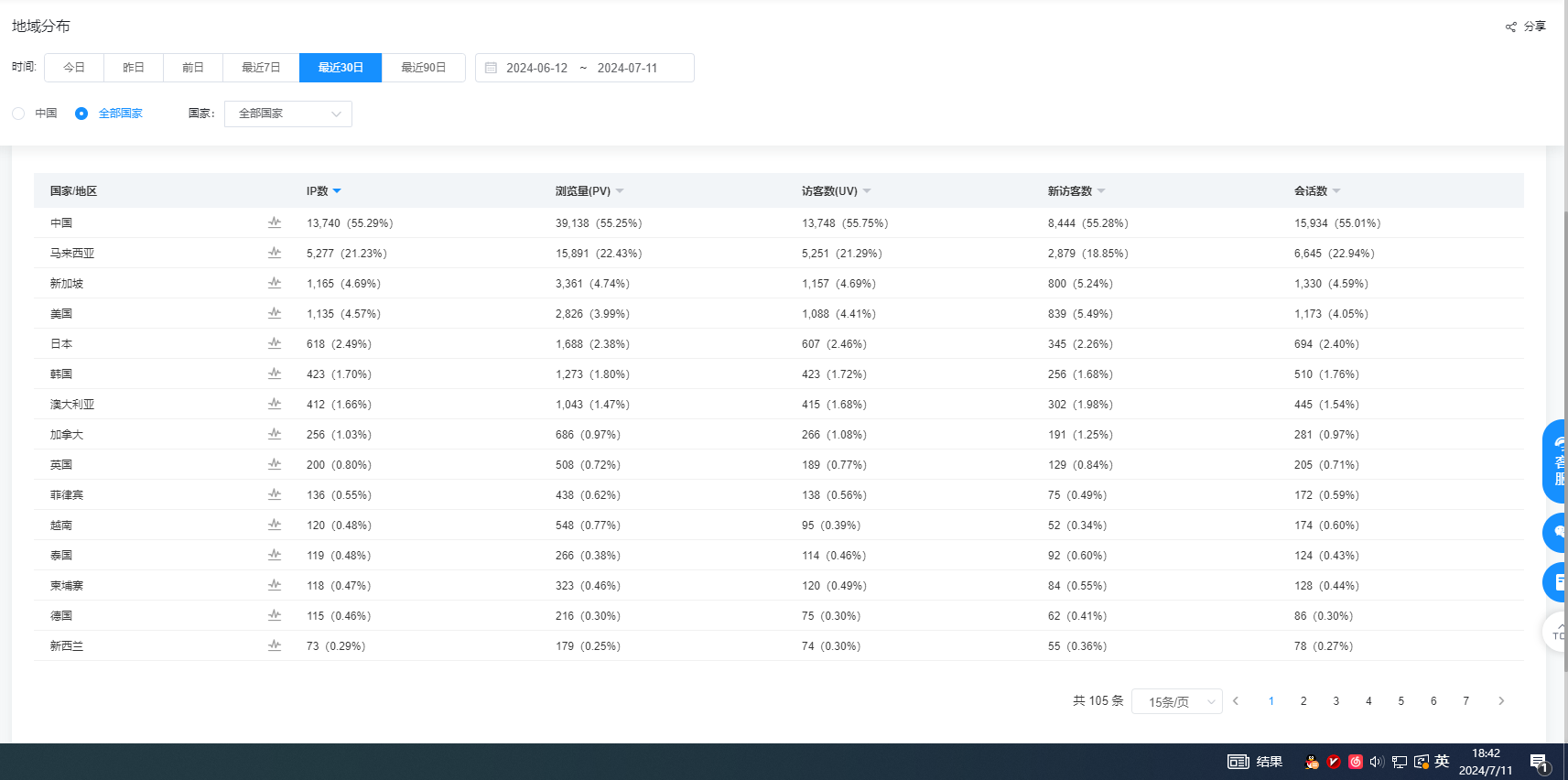Click end date 2024-07-11 field
This screenshot has width=1568, height=780.
pos(627,68)
